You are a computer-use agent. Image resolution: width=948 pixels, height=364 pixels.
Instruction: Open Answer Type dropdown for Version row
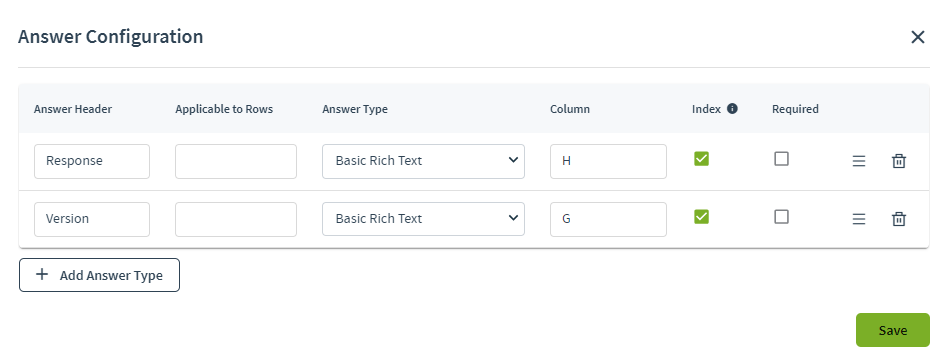click(423, 219)
